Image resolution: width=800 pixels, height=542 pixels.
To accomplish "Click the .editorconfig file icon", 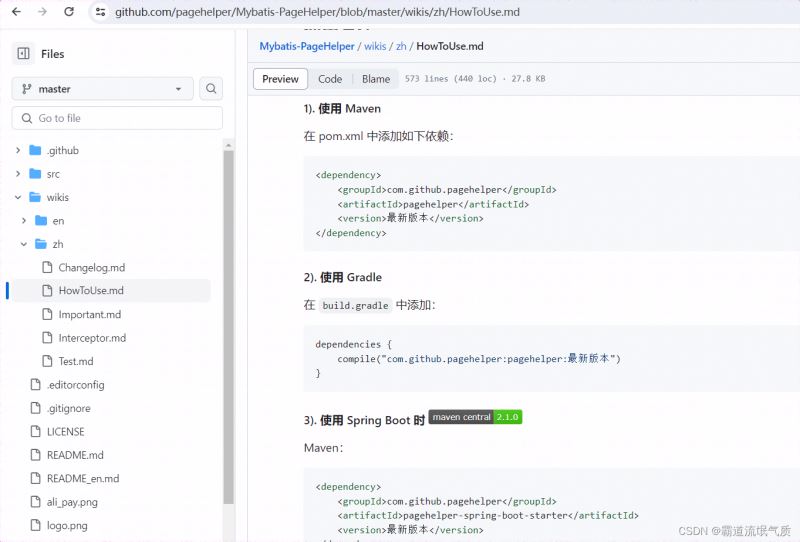I will (35, 384).
